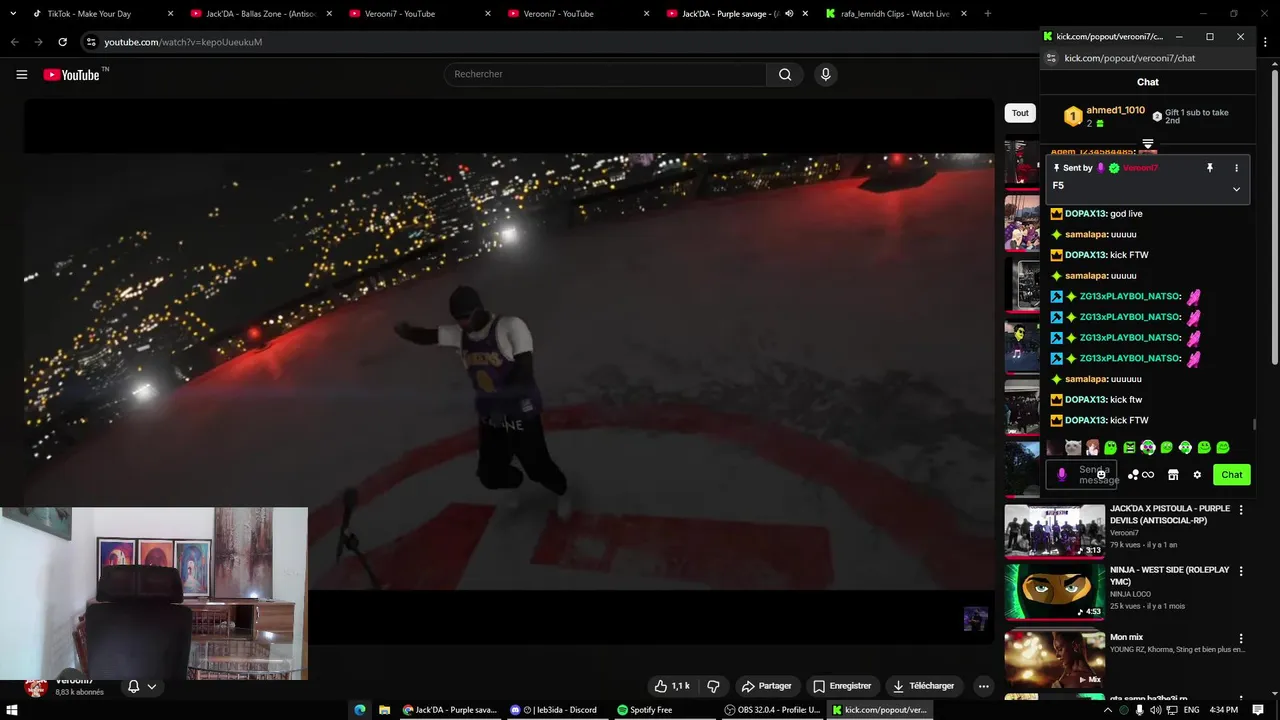This screenshot has width=1280, height=720.
Task: Mute the Jack'DA - Purple savage tab audio
Action: 789,14
